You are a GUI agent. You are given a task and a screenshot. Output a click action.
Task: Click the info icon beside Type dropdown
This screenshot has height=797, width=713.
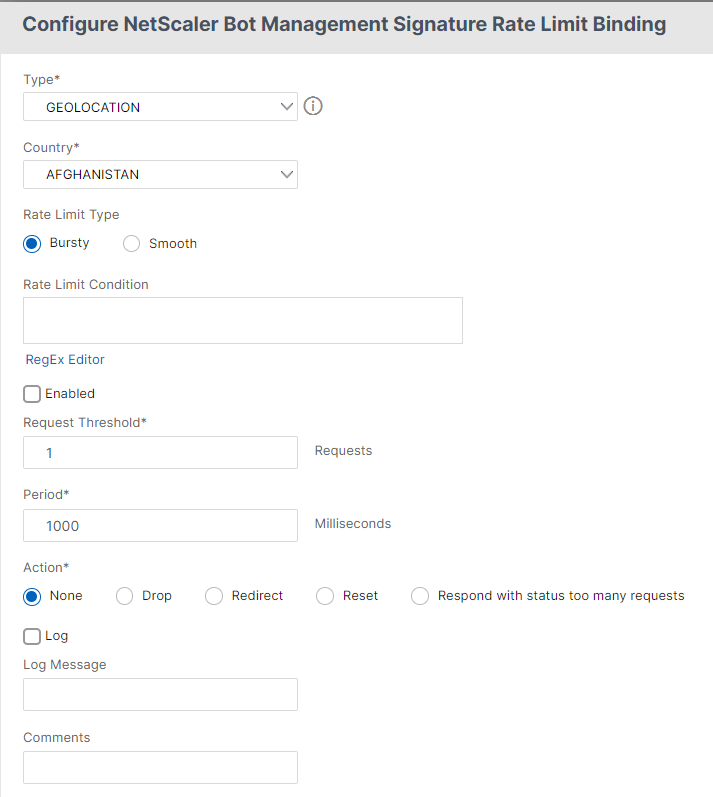pyautogui.click(x=313, y=106)
